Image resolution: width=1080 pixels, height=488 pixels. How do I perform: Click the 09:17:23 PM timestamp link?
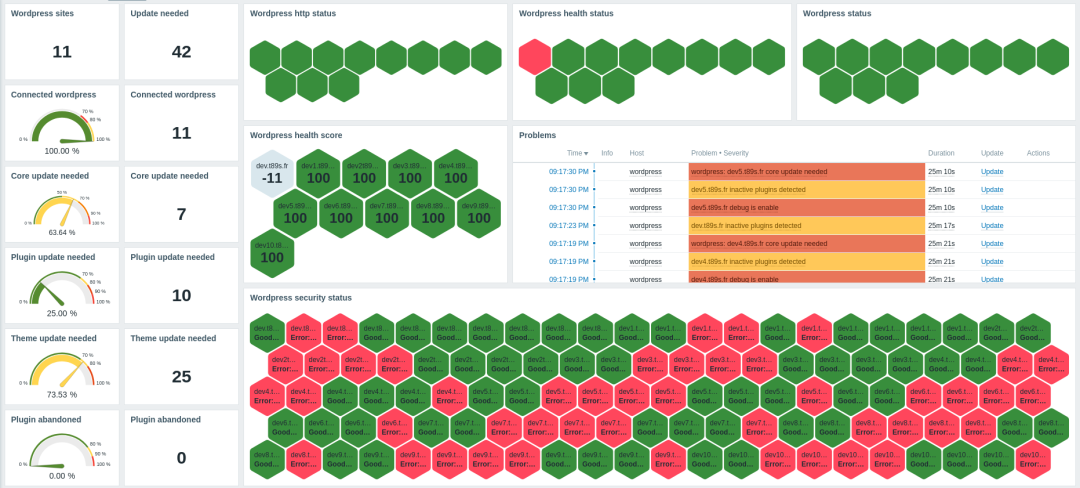click(x=568, y=226)
